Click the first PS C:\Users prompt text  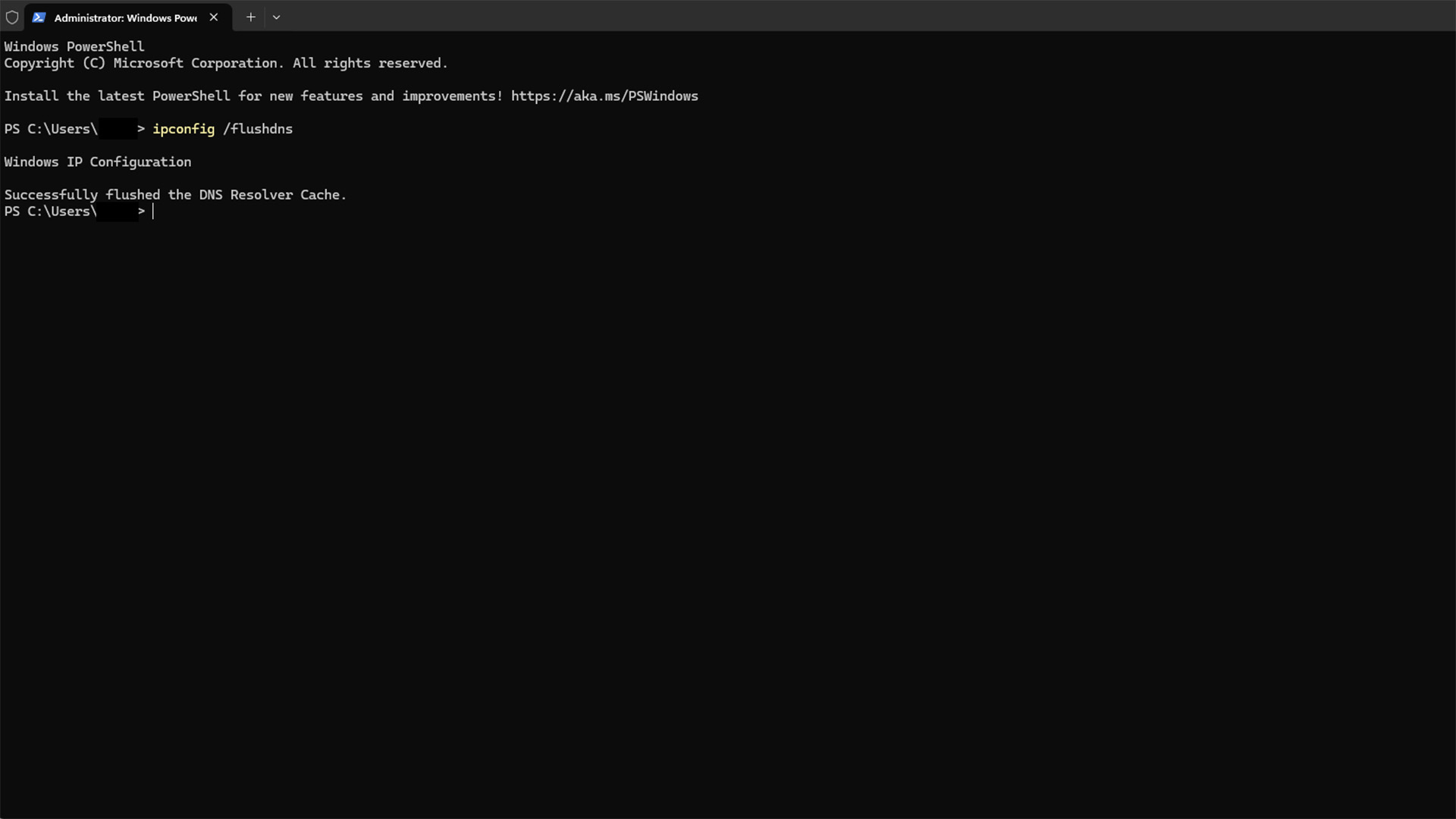pyautogui.click(x=51, y=129)
